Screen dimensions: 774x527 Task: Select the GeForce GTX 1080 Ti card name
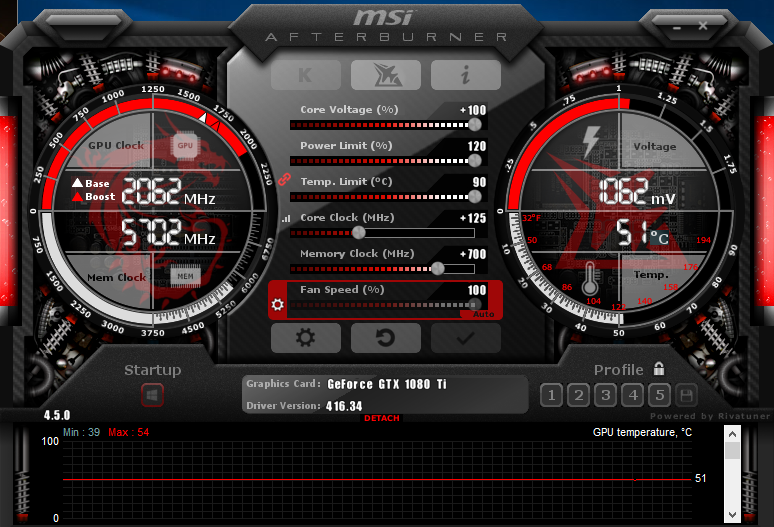tap(387, 384)
